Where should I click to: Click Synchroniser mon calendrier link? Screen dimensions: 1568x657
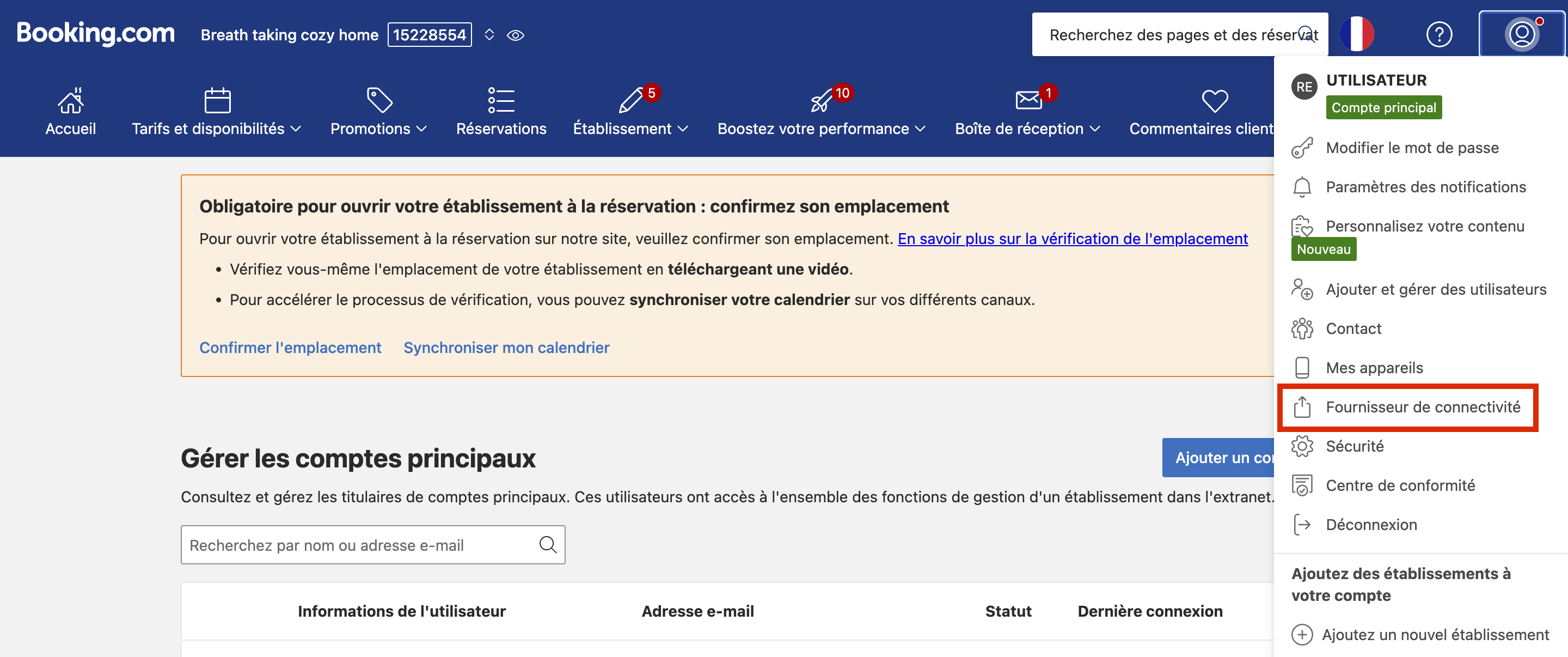point(506,347)
